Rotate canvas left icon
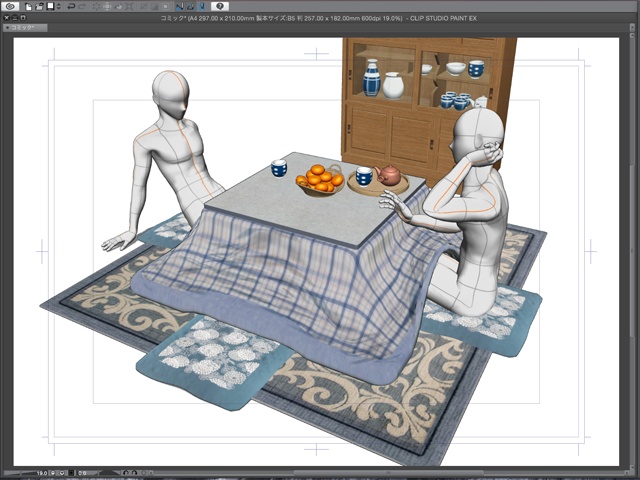This screenshot has height=480, width=640. tap(126, 473)
